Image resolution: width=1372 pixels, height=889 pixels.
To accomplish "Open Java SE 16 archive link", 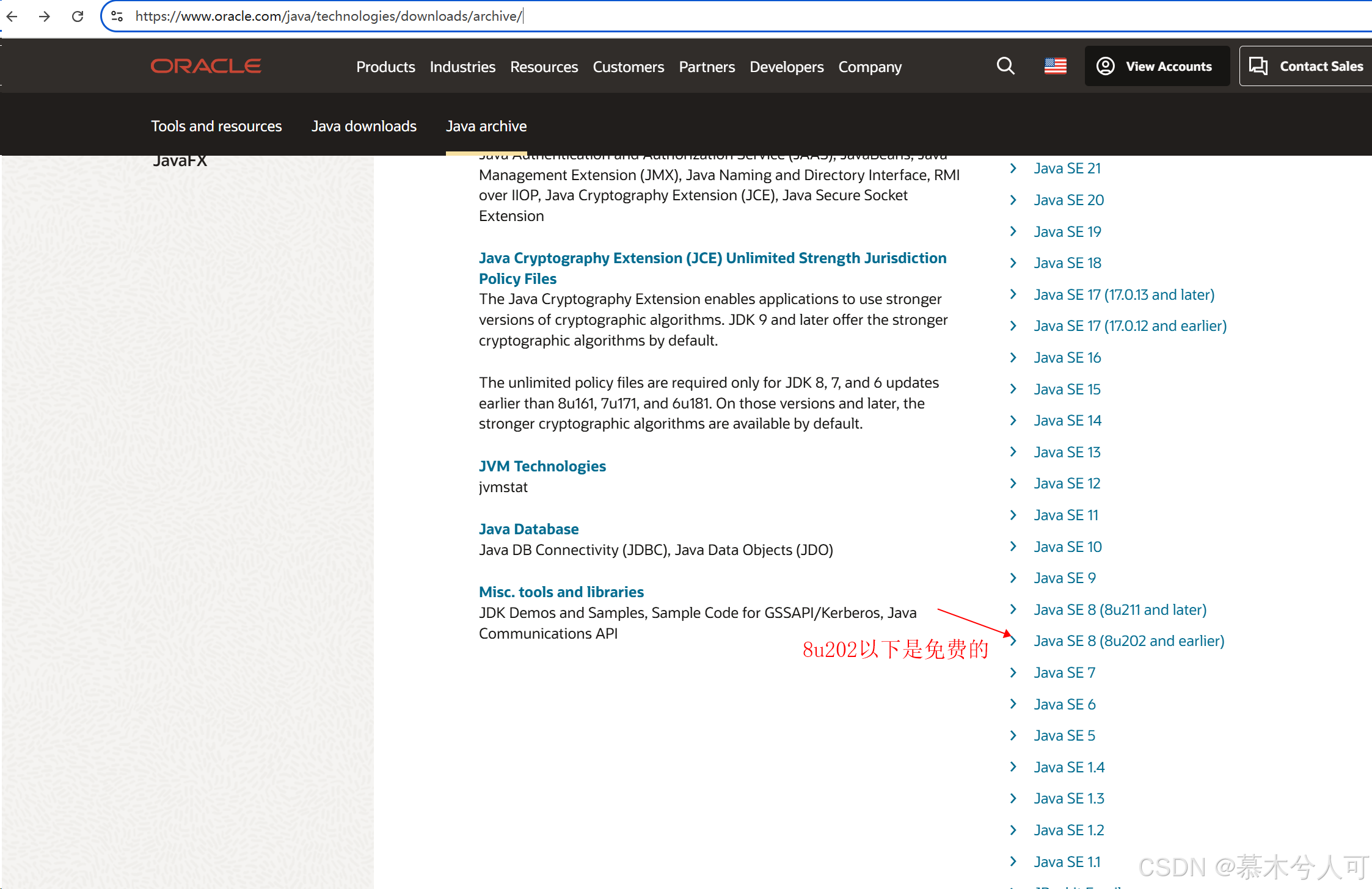I will click(1067, 357).
